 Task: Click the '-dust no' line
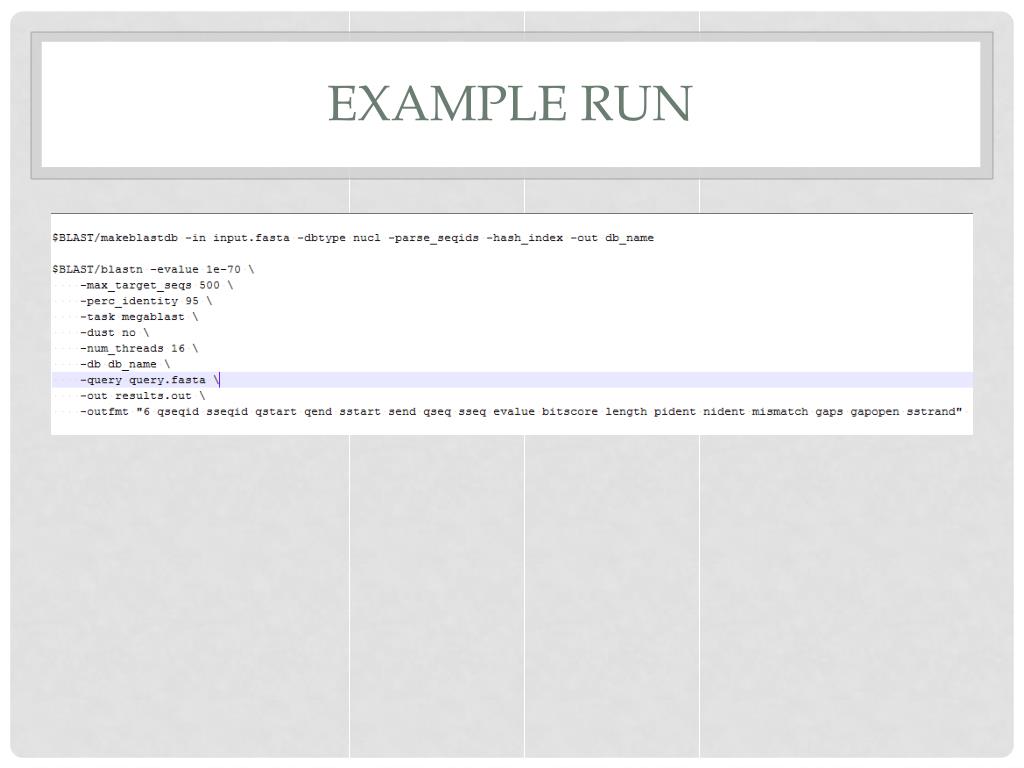(x=114, y=332)
